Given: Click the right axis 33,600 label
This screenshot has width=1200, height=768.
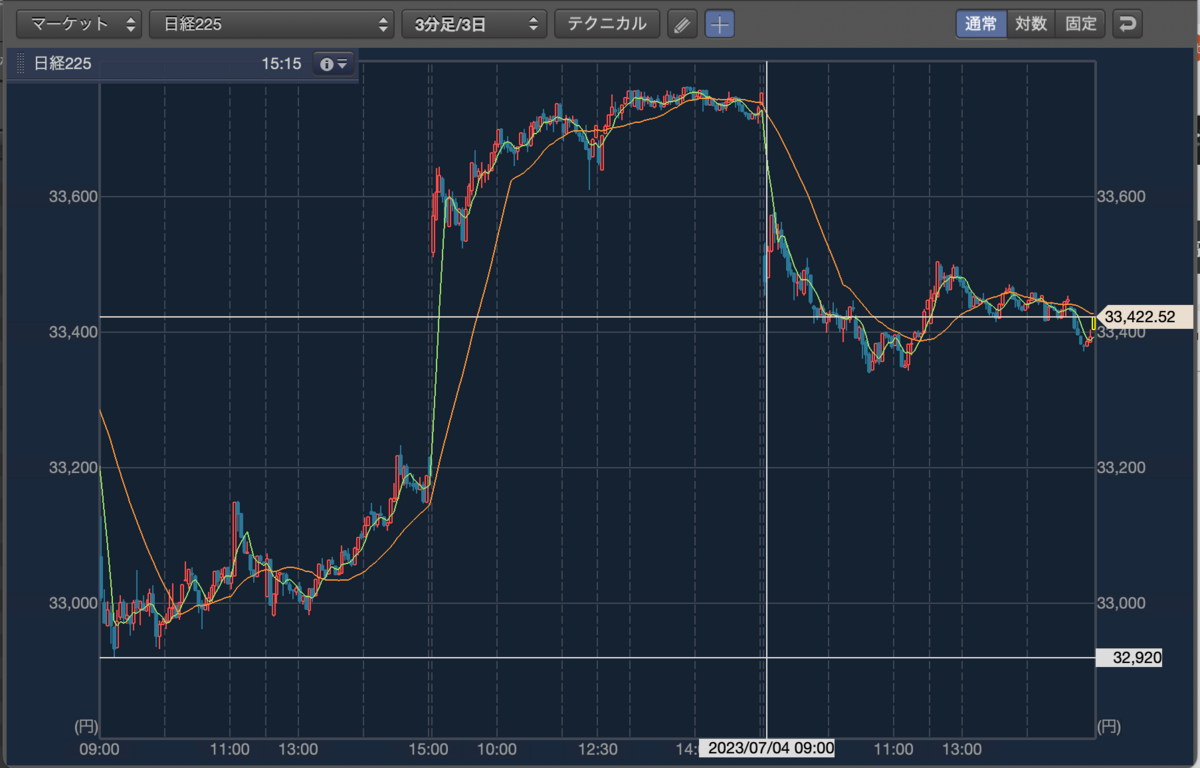Looking at the screenshot, I should click(1123, 197).
